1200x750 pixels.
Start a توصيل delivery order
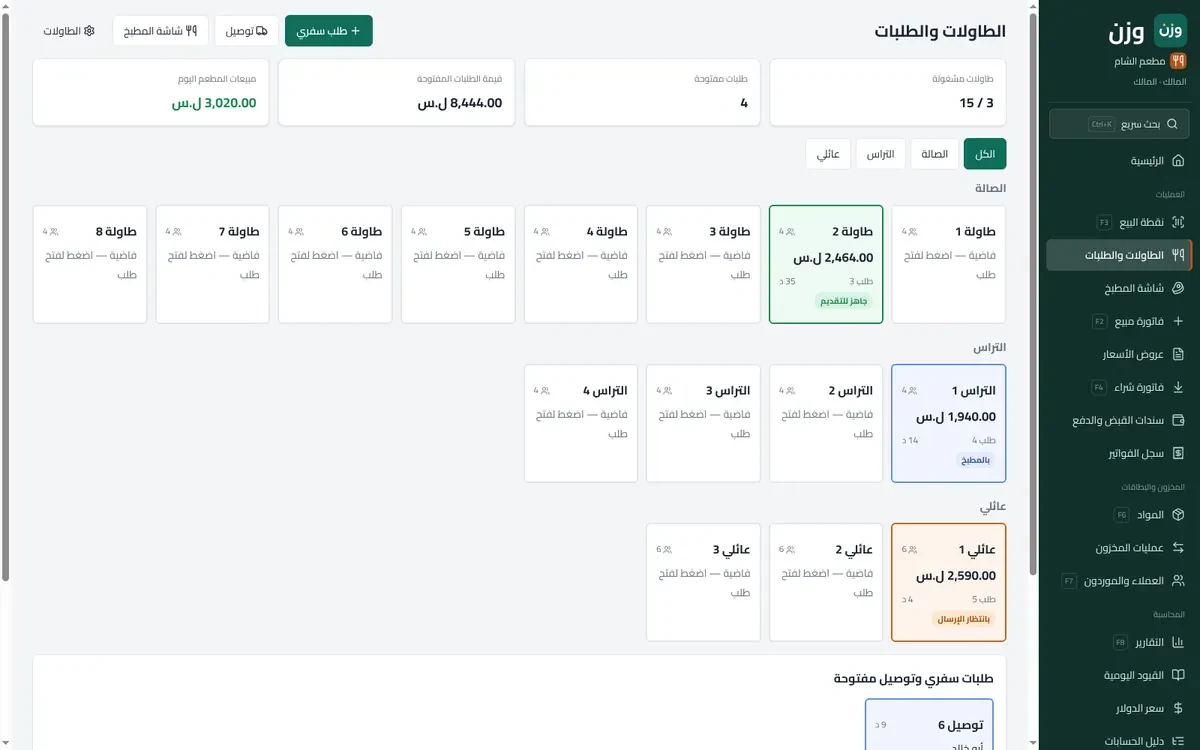tap(246, 30)
